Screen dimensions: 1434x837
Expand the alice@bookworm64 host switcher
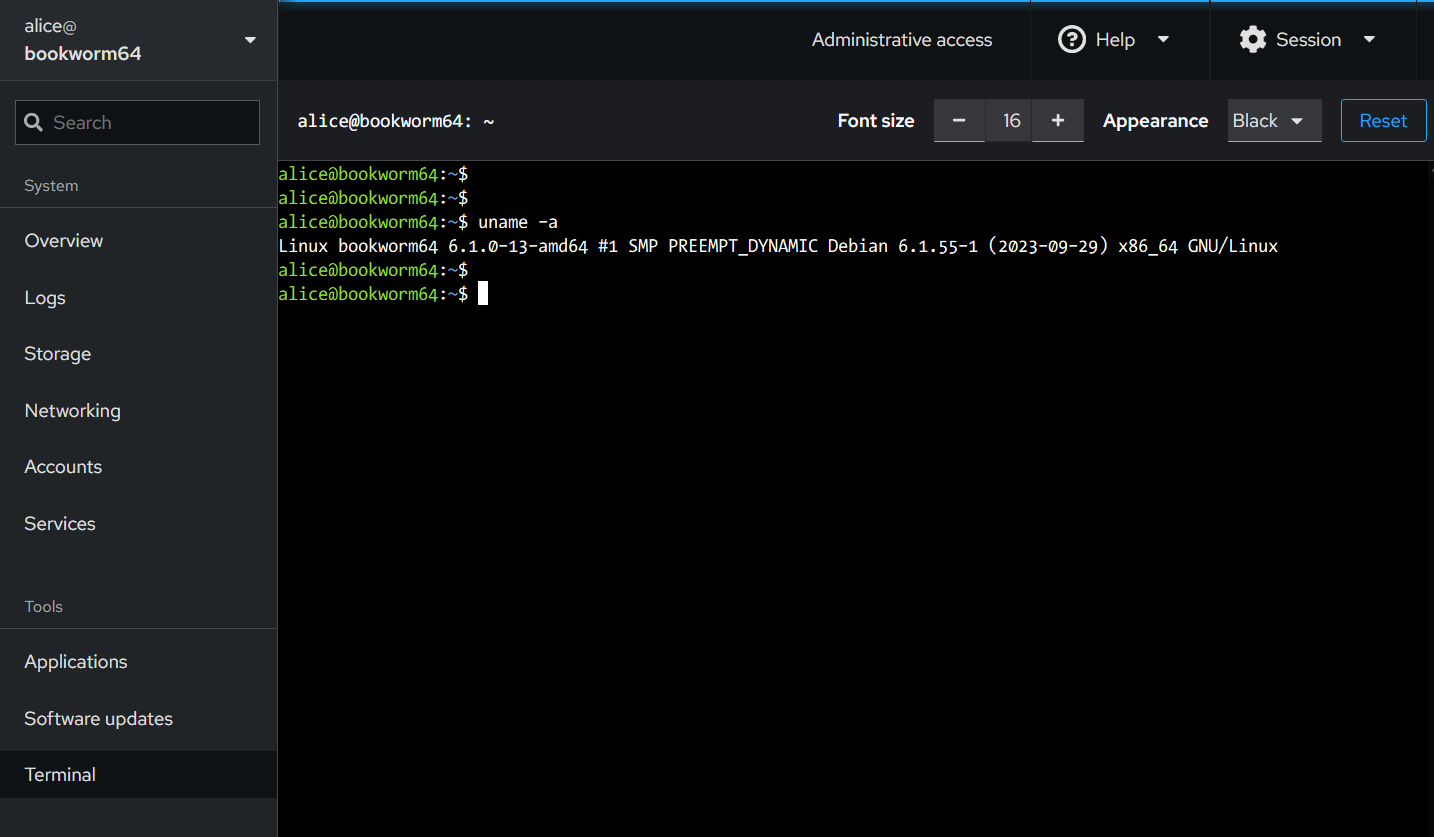click(250, 40)
